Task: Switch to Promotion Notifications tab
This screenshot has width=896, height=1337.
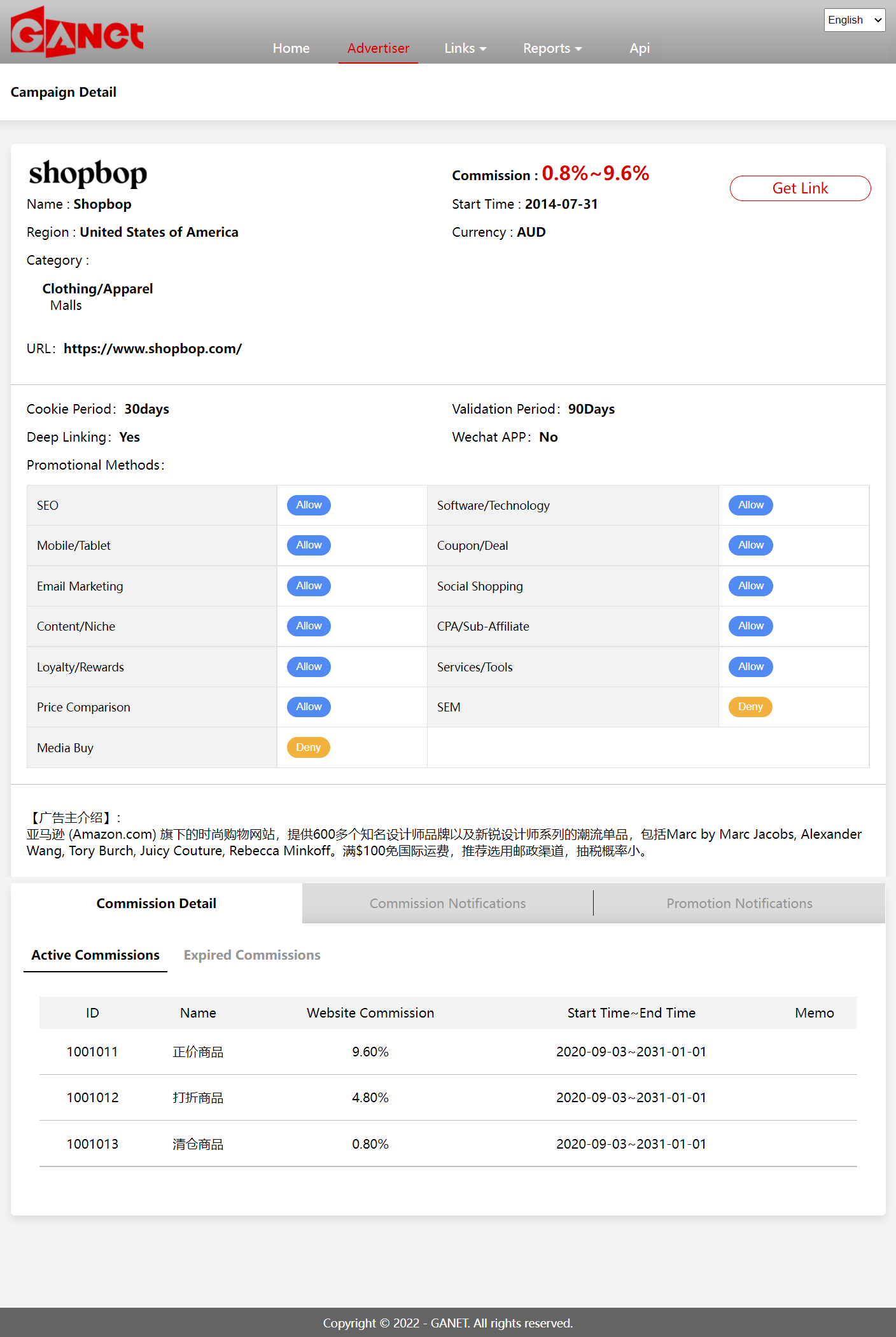Action: tap(739, 904)
